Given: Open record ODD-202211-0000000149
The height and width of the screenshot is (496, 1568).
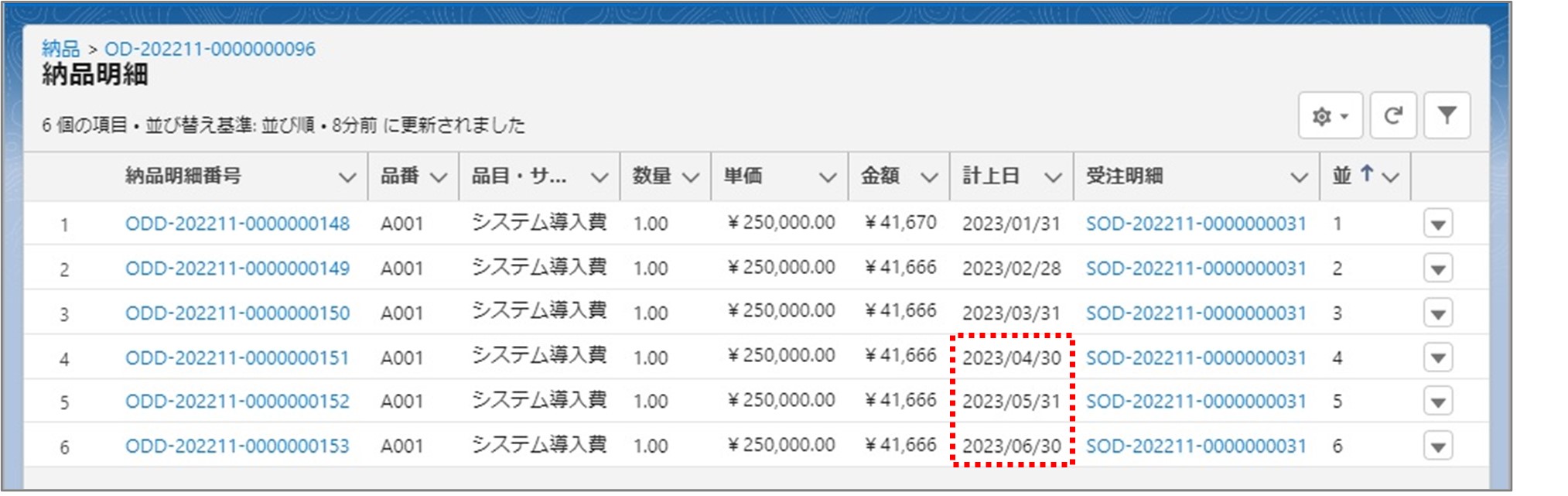Looking at the screenshot, I should [x=237, y=269].
